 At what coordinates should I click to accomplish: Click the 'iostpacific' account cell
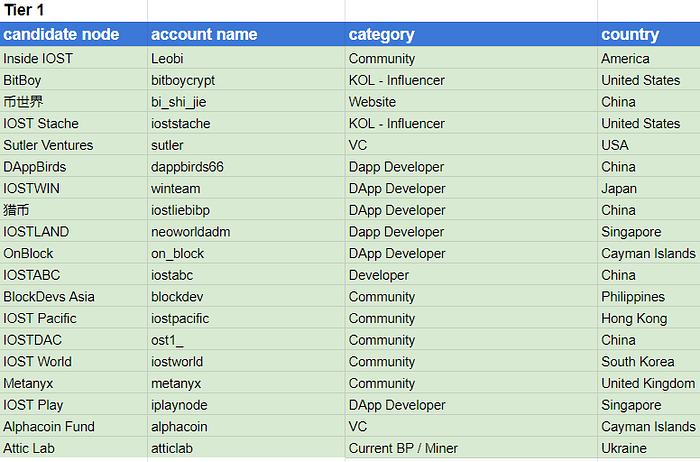[x=246, y=318]
